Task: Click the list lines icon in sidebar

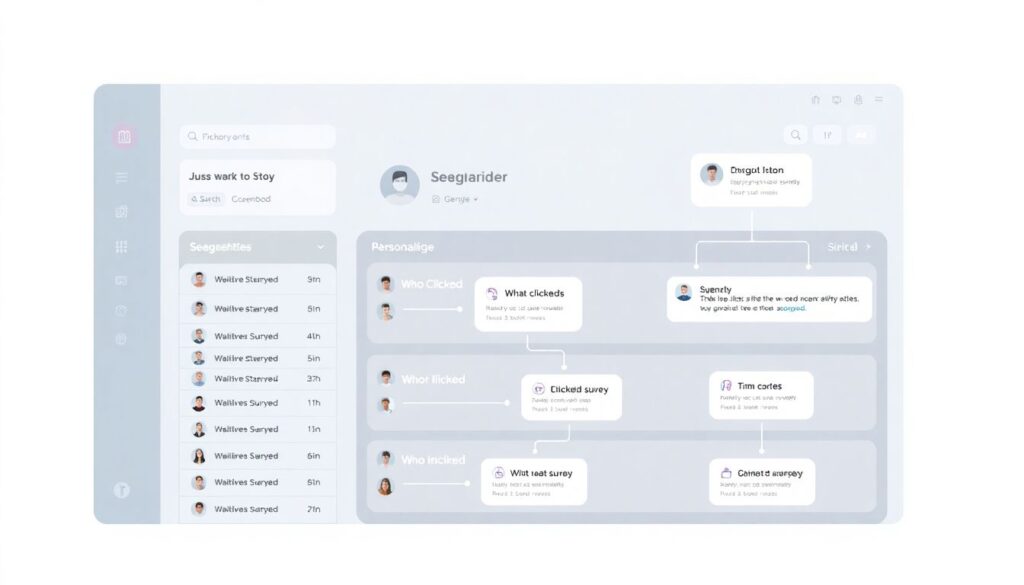Action: pos(122,178)
